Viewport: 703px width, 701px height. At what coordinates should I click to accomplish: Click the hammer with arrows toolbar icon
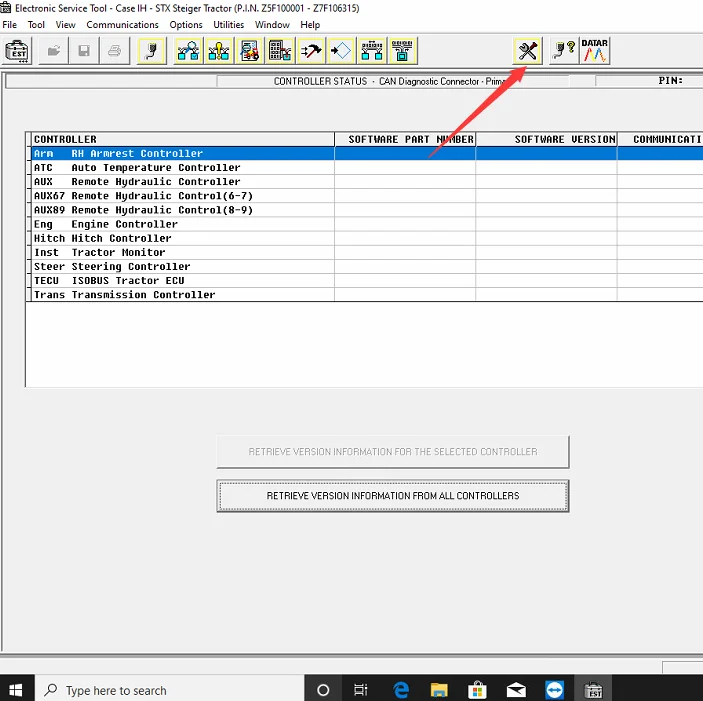click(311, 51)
